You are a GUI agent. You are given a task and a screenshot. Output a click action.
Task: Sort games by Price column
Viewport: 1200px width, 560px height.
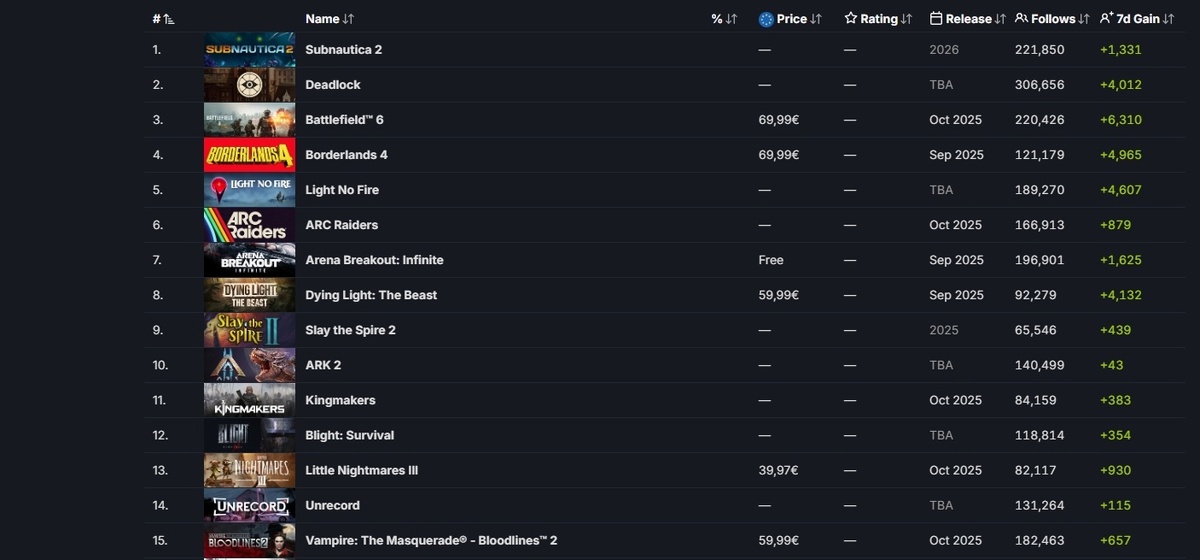[x=790, y=19]
